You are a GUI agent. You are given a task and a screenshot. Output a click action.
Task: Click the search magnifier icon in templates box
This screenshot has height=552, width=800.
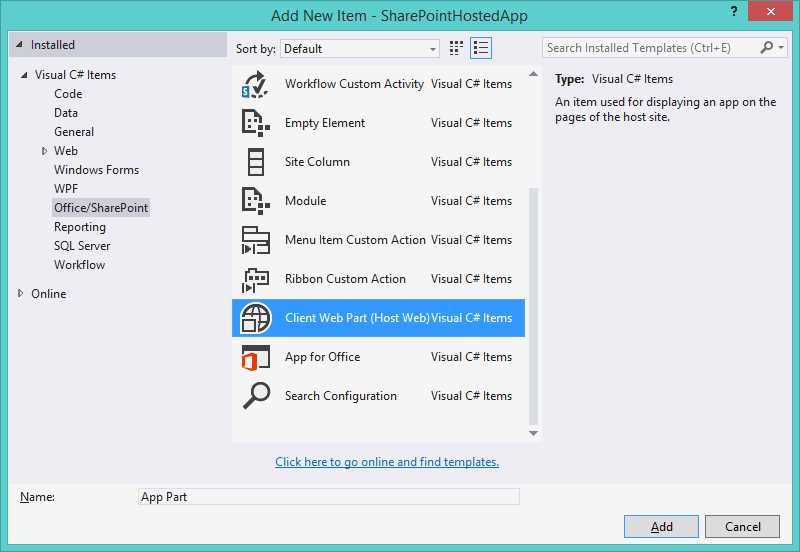(766, 47)
